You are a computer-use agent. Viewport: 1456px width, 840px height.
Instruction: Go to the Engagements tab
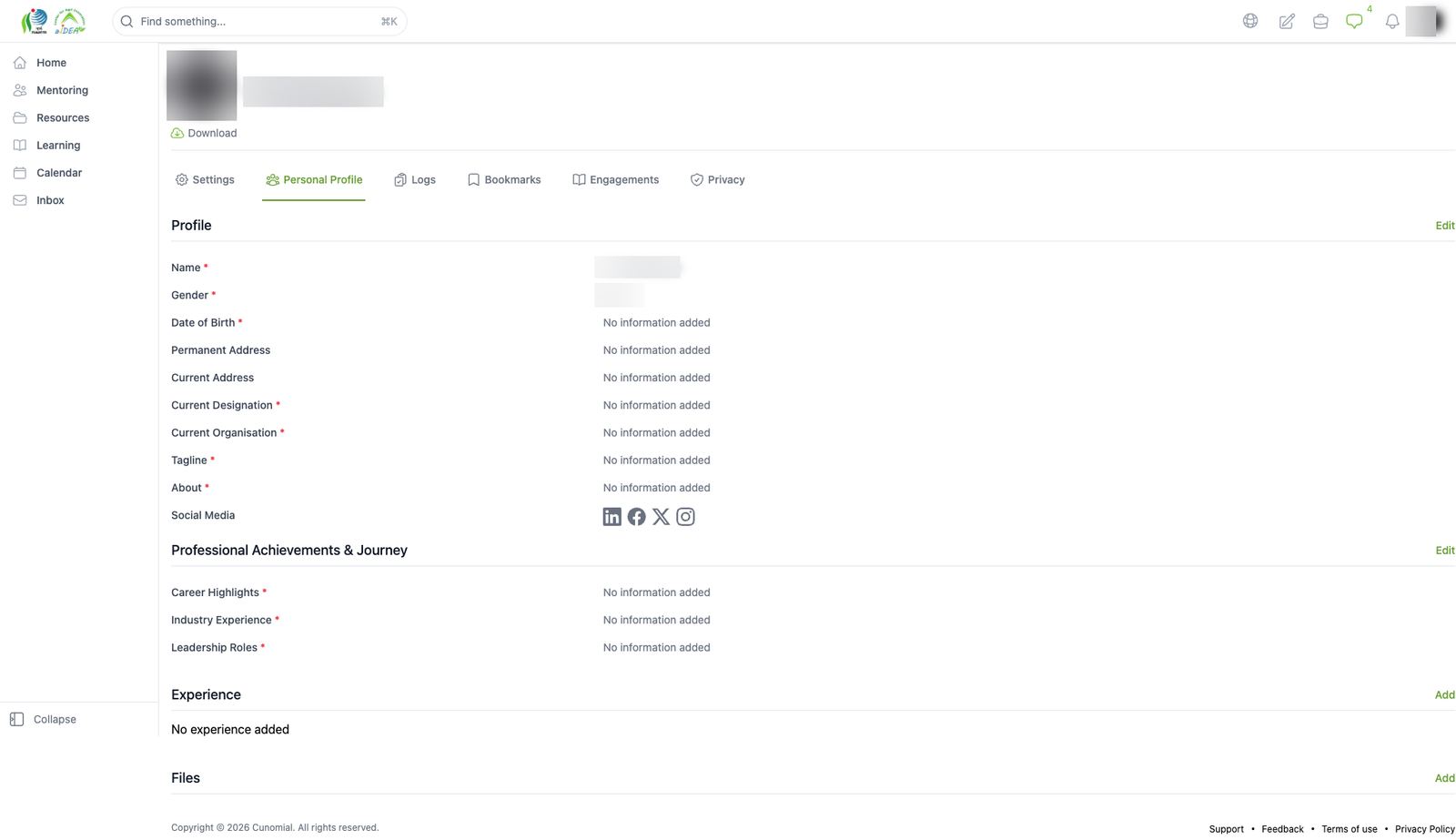pos(616,180)
